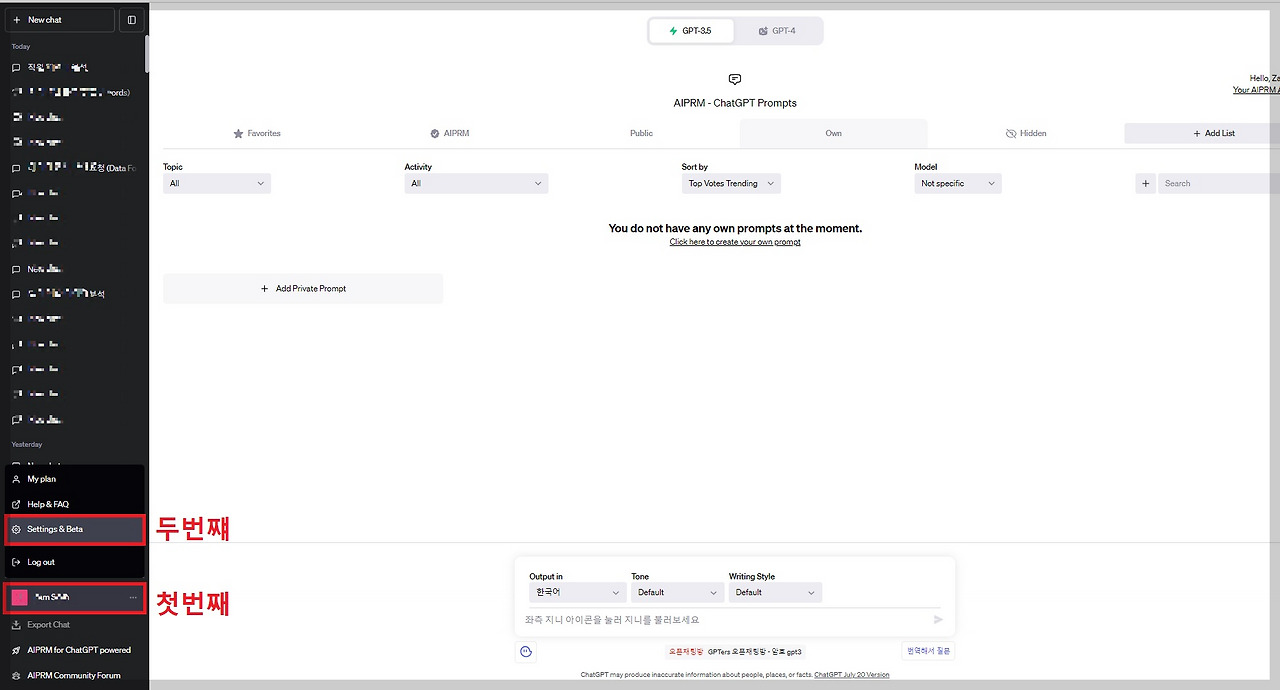Open the Output in language dropdown
Screen dimensions: 1280x690
pos(577,593)
